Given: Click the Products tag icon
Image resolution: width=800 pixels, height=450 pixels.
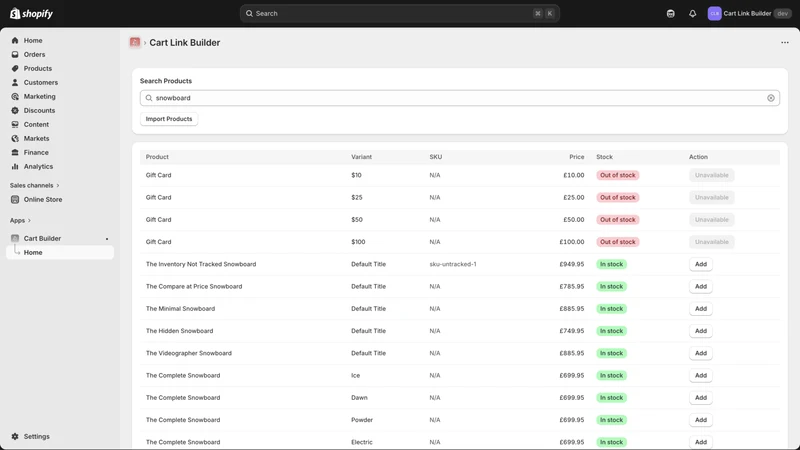Looking at the screenshot, I should point(15,68).
